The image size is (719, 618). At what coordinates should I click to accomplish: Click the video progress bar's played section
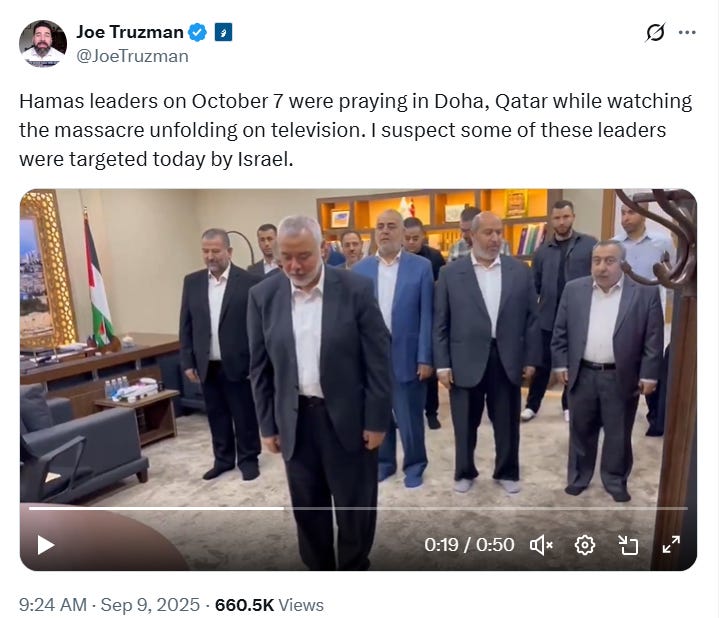coord(156,508)
